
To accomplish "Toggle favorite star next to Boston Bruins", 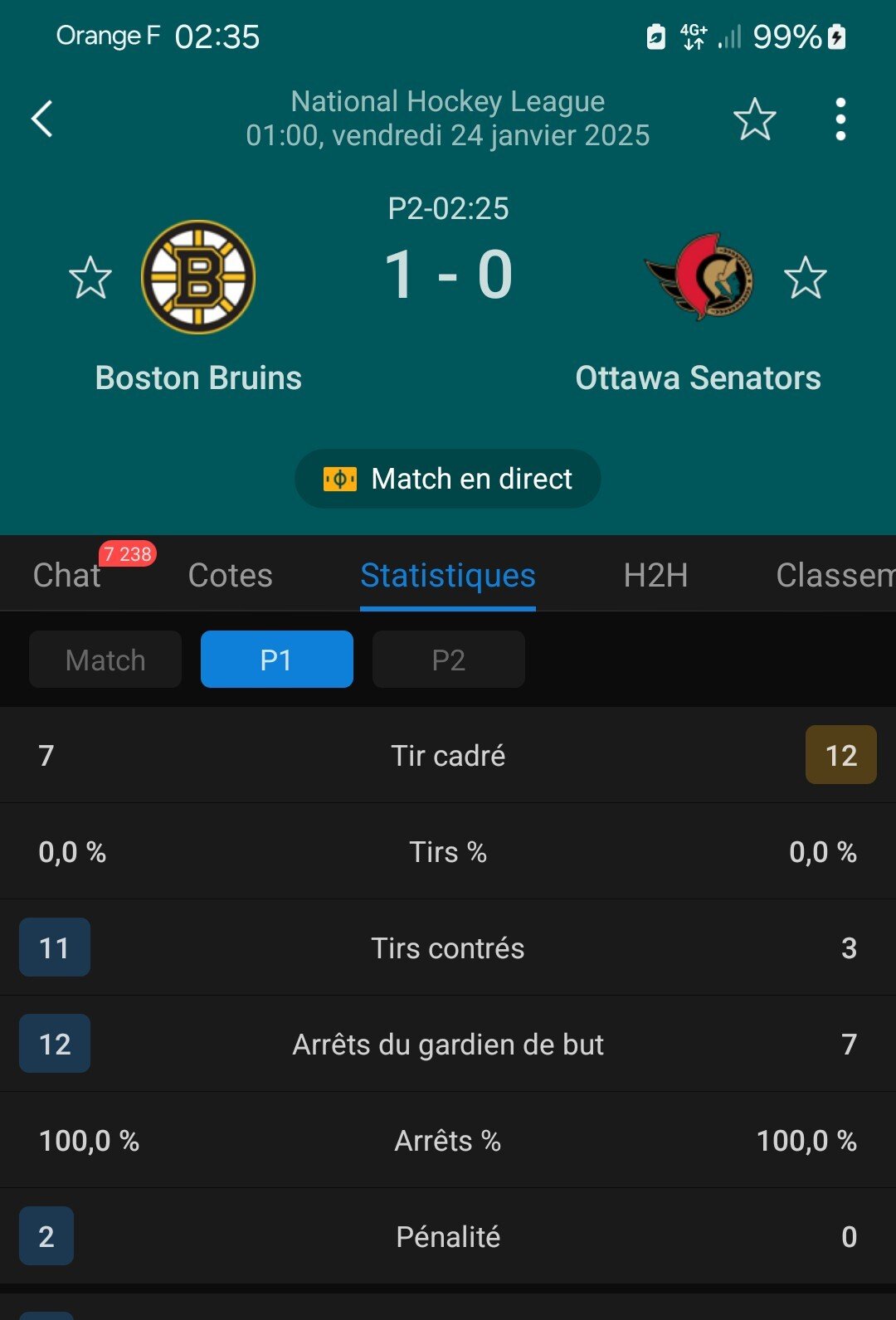I will click(x=90, y=277).
